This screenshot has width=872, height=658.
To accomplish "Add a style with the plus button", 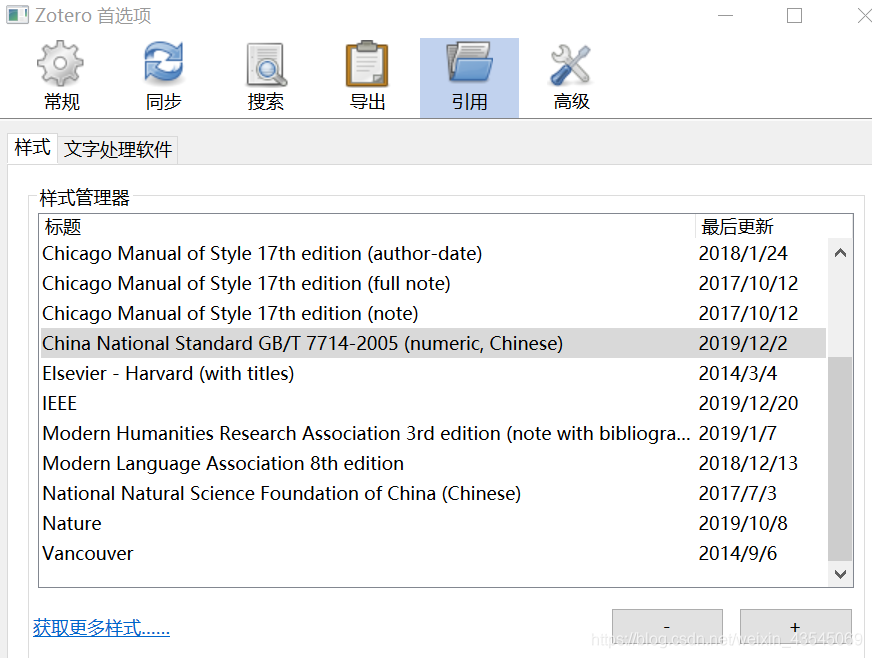I will [795, 628].
